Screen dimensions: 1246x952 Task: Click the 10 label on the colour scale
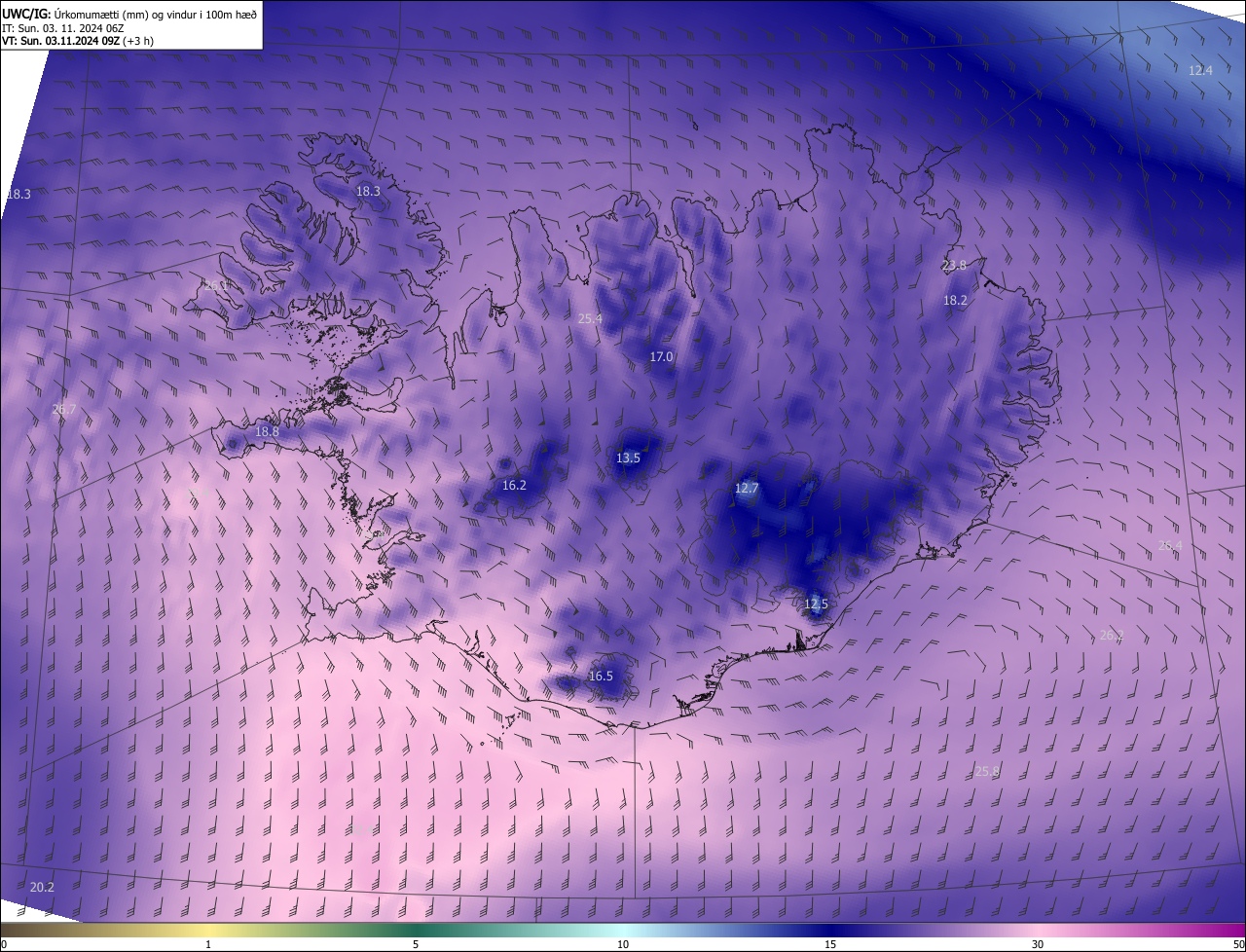(623, 945)
